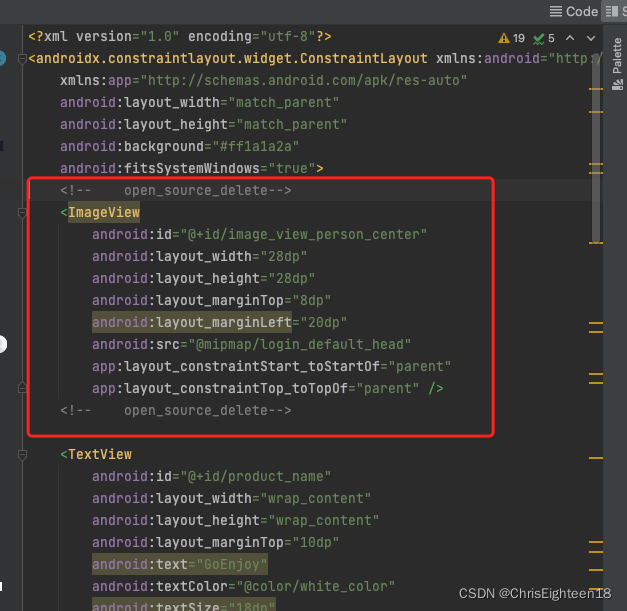Click the product_name id value
Screen dimensions: 627x611
point(256,477)
